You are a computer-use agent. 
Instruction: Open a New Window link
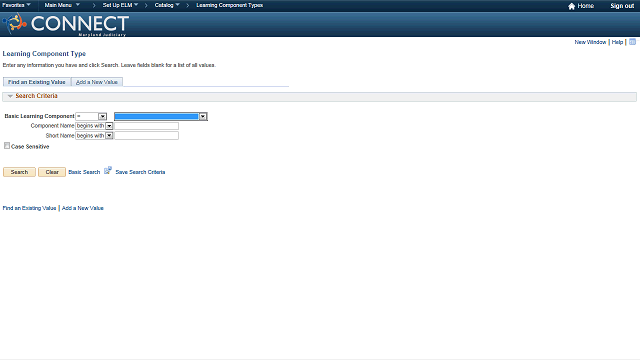coord(590,42)
